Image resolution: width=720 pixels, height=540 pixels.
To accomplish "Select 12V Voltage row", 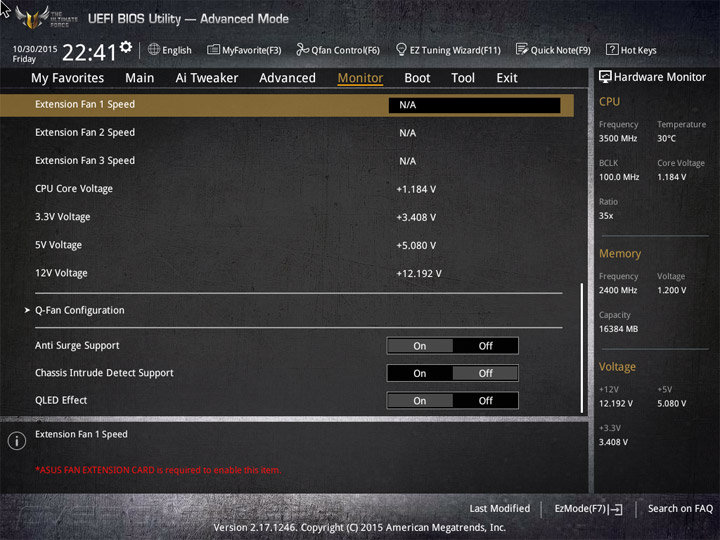I will tap(287, 273).
